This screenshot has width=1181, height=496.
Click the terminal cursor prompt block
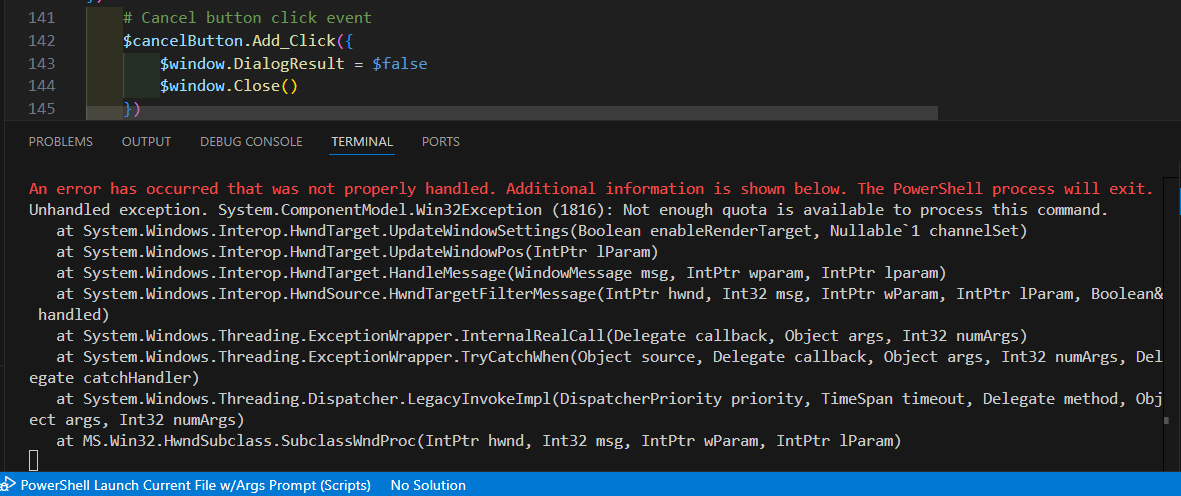coord(33,461)
